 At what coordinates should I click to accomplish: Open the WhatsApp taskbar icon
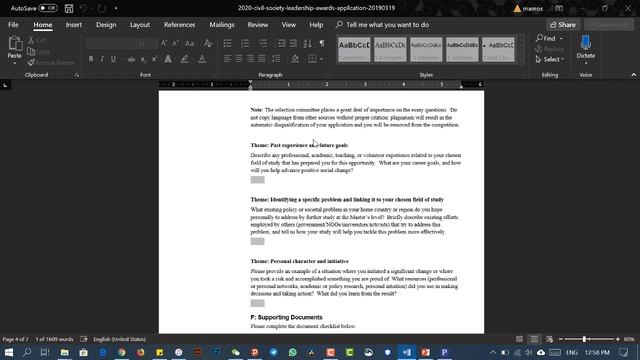tap(293, 352)
